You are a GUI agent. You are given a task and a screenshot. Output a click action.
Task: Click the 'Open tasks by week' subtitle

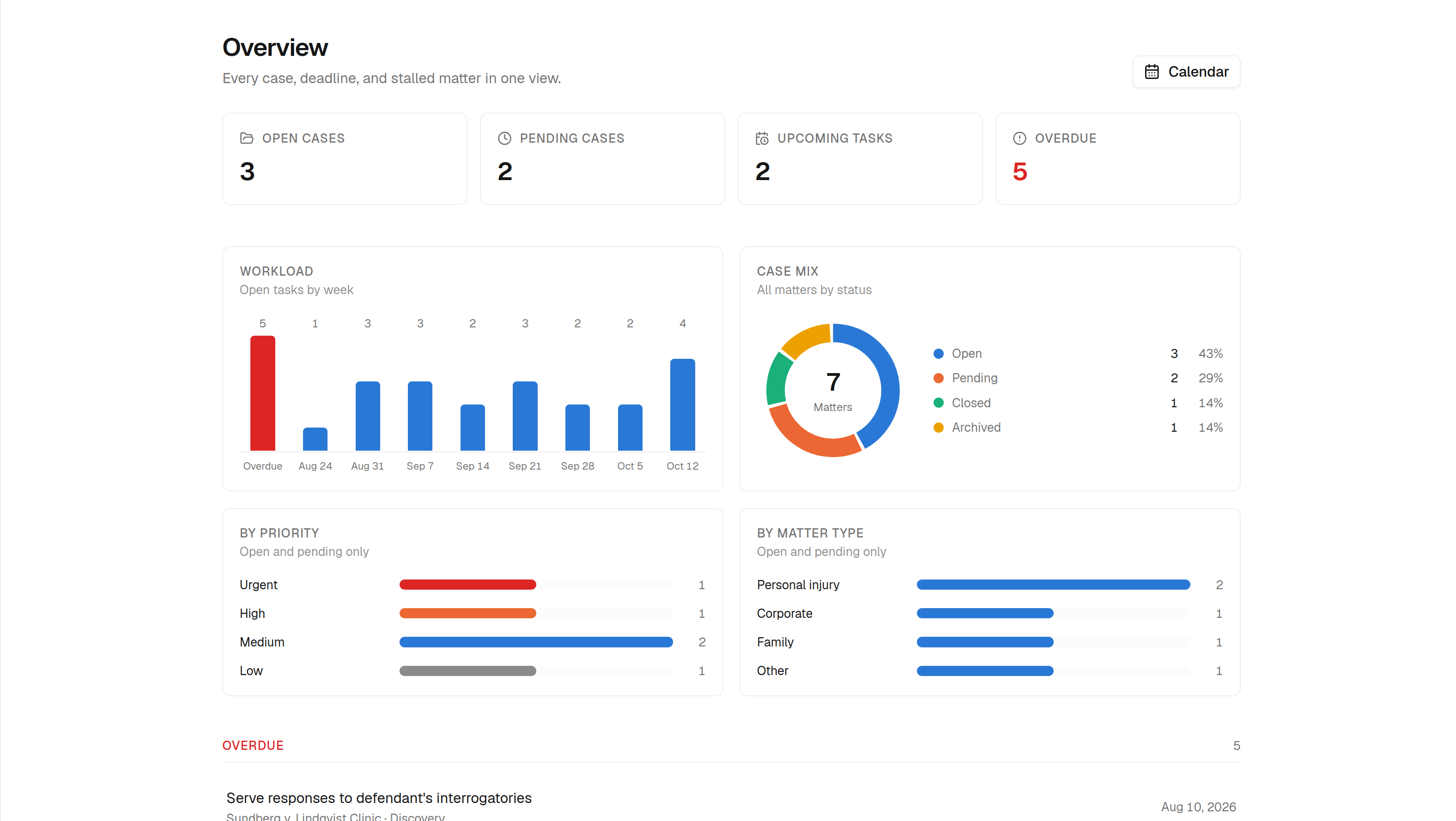coord(296,290)
